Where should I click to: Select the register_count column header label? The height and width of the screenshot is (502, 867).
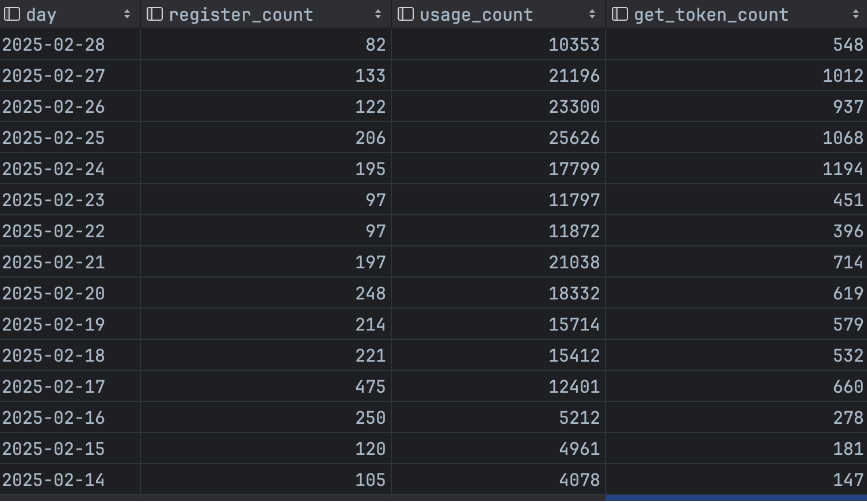point(241,15)
